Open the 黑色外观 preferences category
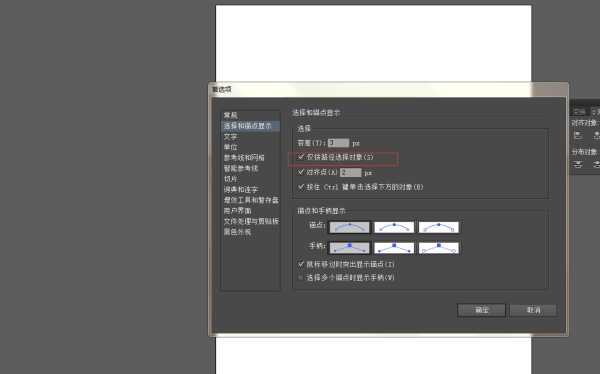Image resolution: width=600 pixels, height=374 pixels. pos(238,232)
